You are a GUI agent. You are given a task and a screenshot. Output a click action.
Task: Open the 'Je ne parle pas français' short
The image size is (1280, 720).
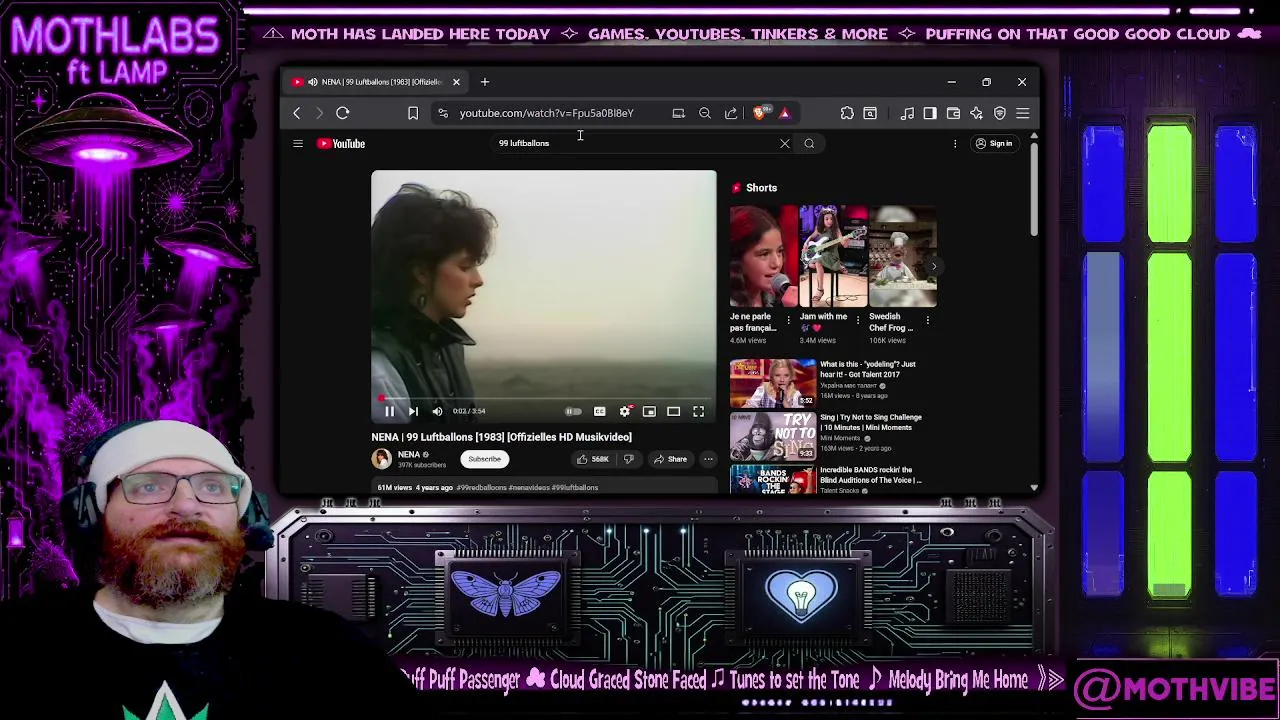(x=763, y=256)
